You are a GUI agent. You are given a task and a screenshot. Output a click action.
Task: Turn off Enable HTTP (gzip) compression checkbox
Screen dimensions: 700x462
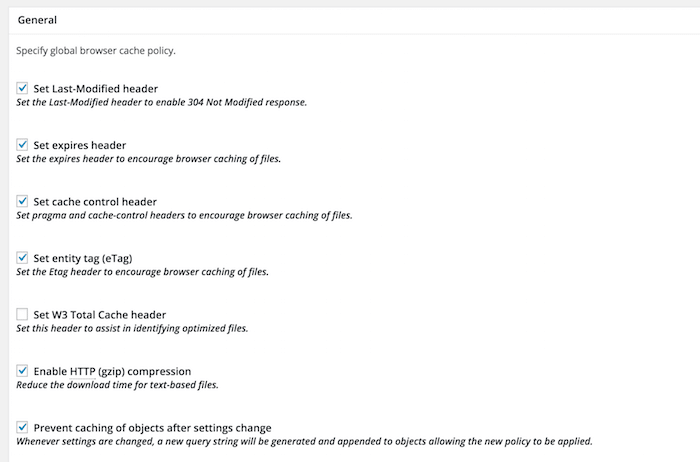(22, 371)
